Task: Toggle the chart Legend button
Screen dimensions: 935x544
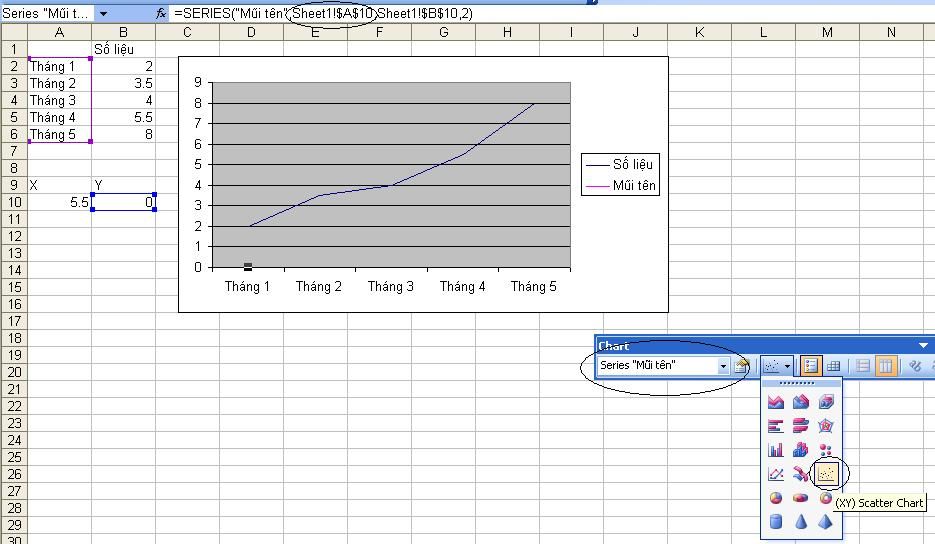Action: (811, 366)
